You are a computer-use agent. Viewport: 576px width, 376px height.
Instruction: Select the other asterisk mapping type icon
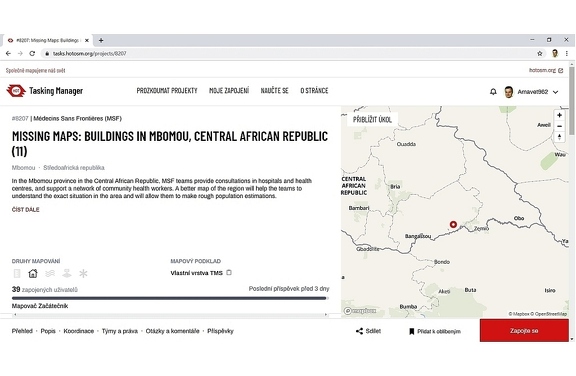tap(83, 274)
